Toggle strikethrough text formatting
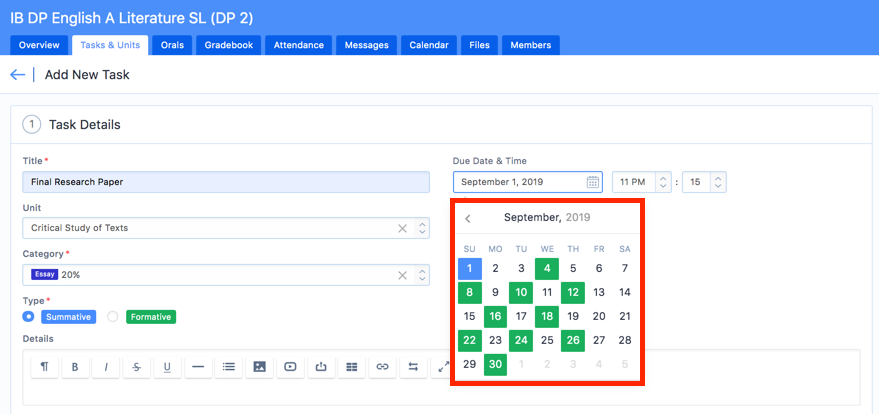The height and width of the screenshot is (414, 879). coord(136,367)
